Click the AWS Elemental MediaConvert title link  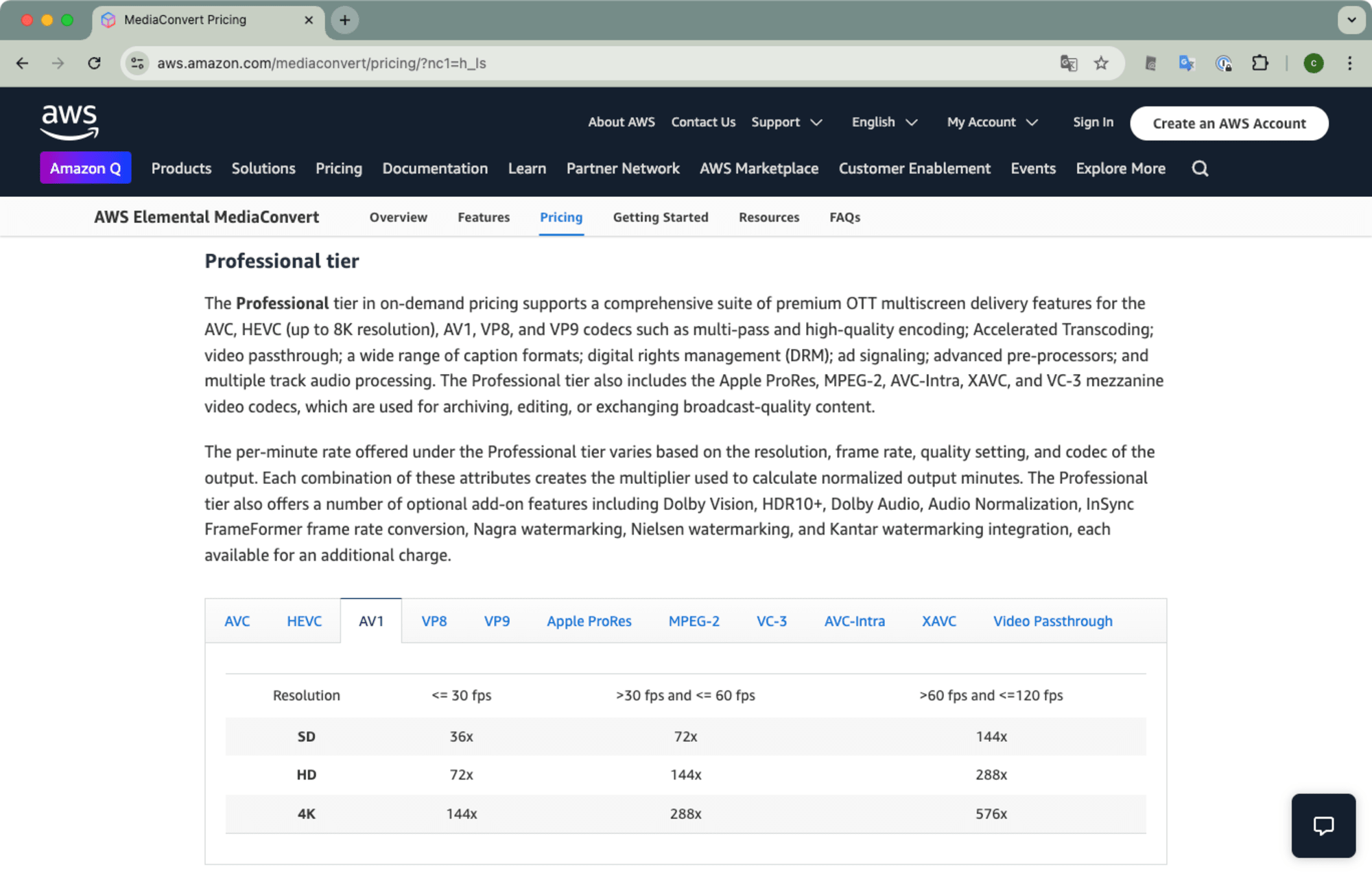(206, 217)
